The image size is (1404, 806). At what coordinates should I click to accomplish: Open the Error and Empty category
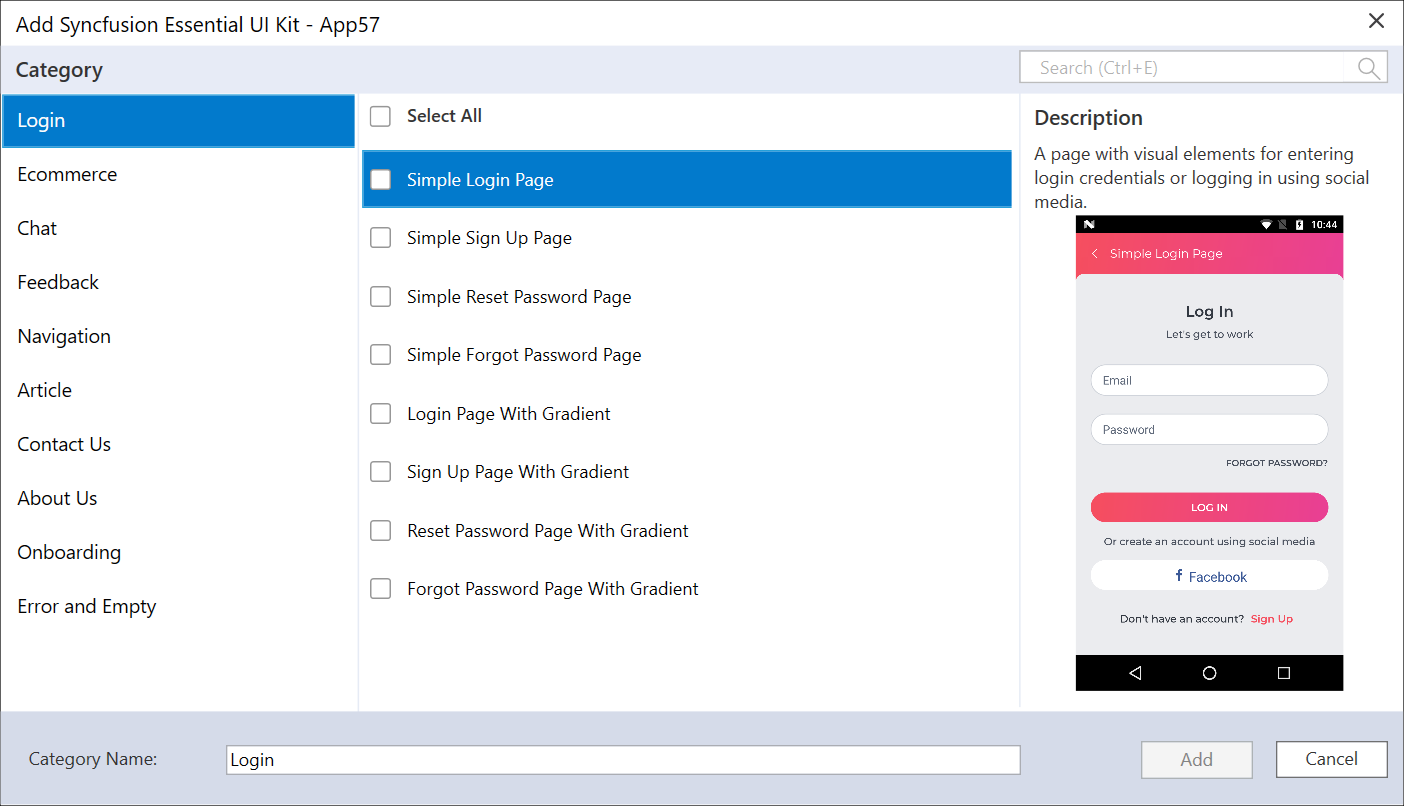(87, 607)
